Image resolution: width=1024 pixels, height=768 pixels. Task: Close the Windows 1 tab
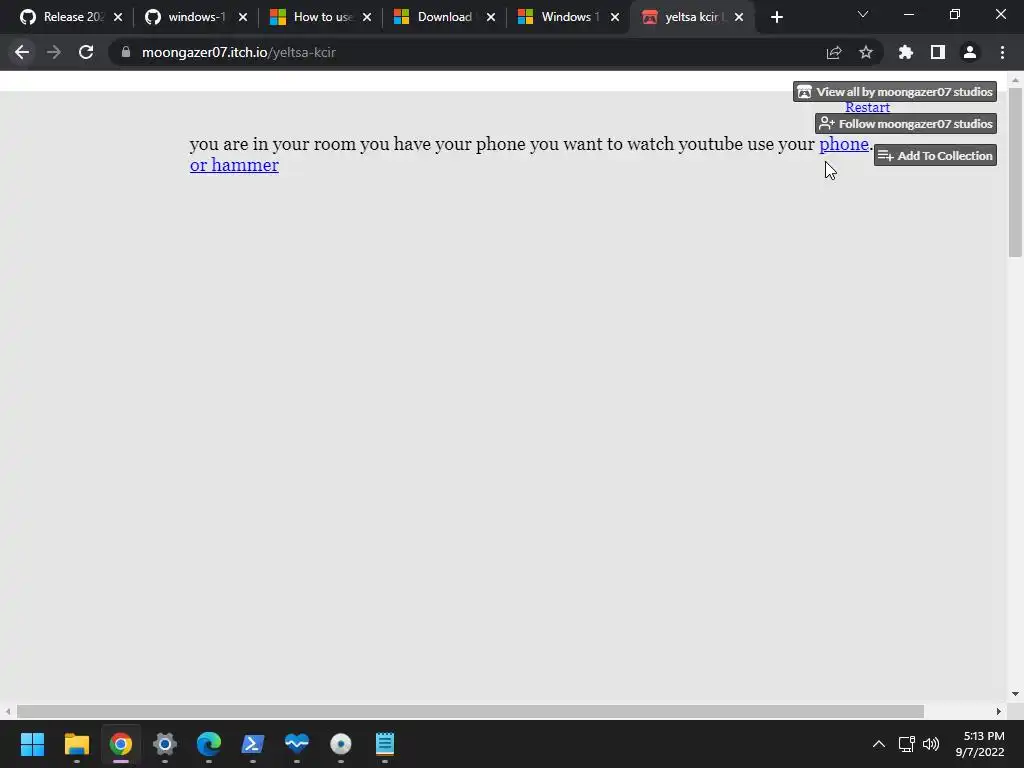point(615,17)
